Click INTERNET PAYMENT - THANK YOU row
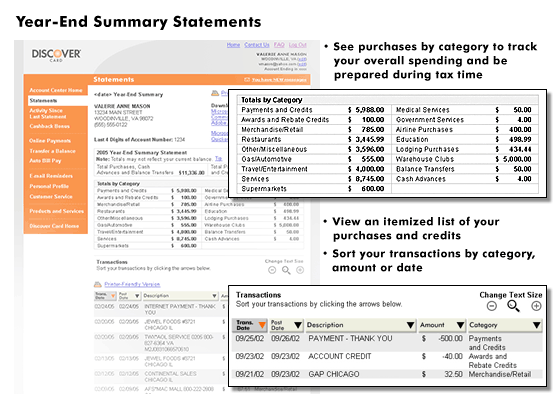This screenshot has height=394, width=553. (160, 309)
